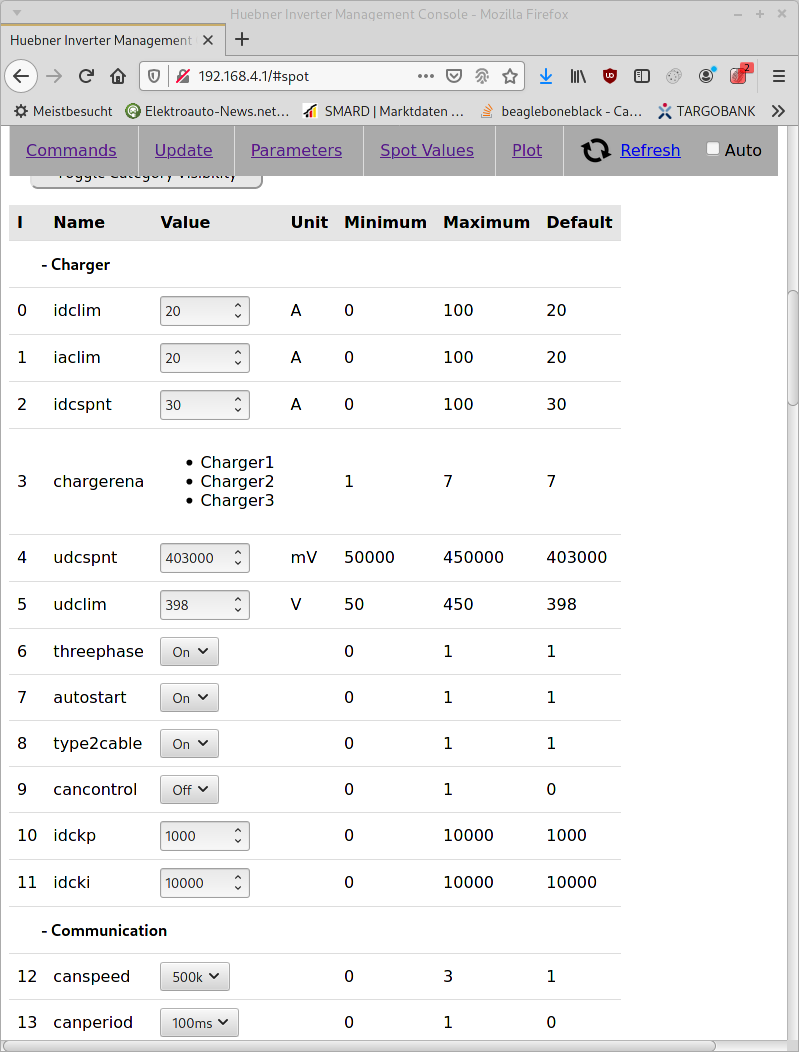Click the browser reload page icon
The height and width of the screenshot is (1052, 799).
[86, 76]
